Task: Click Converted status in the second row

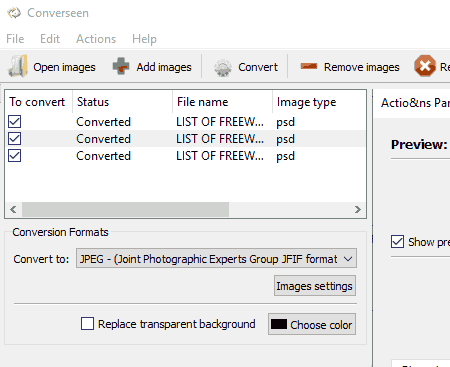Action: point(103,139)
